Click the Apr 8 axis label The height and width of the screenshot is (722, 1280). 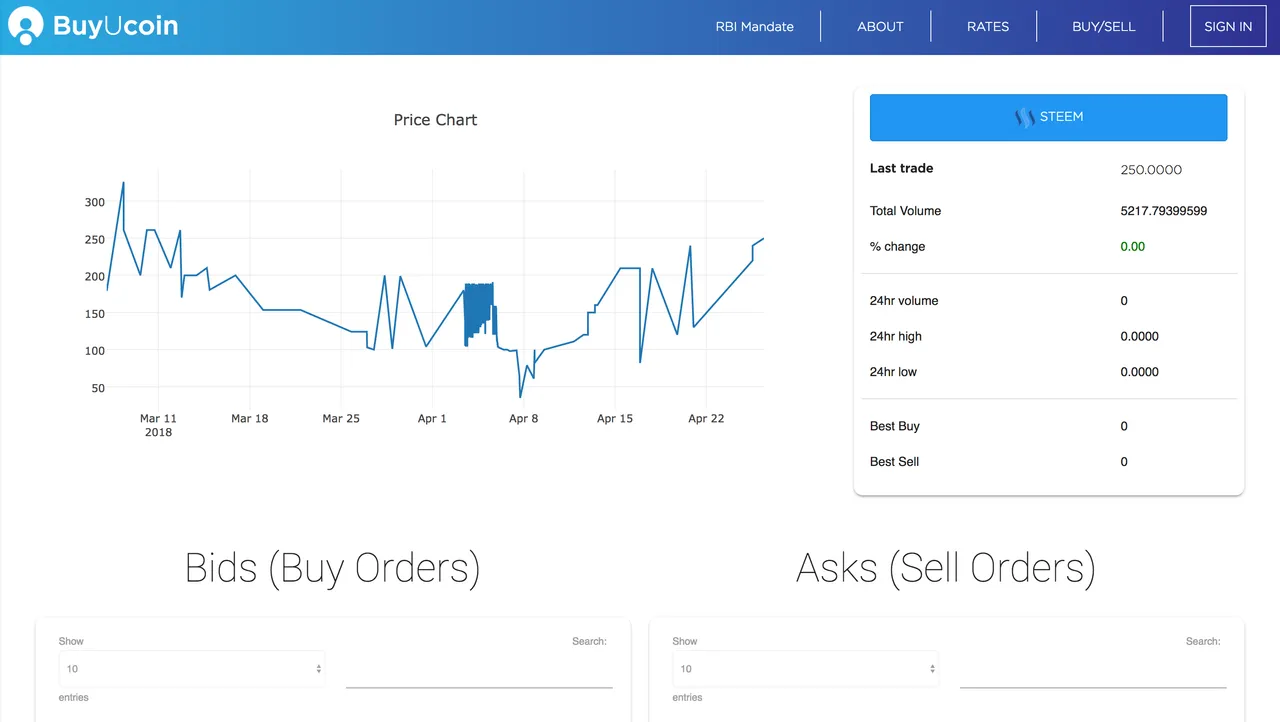click(x=523, y=419)
